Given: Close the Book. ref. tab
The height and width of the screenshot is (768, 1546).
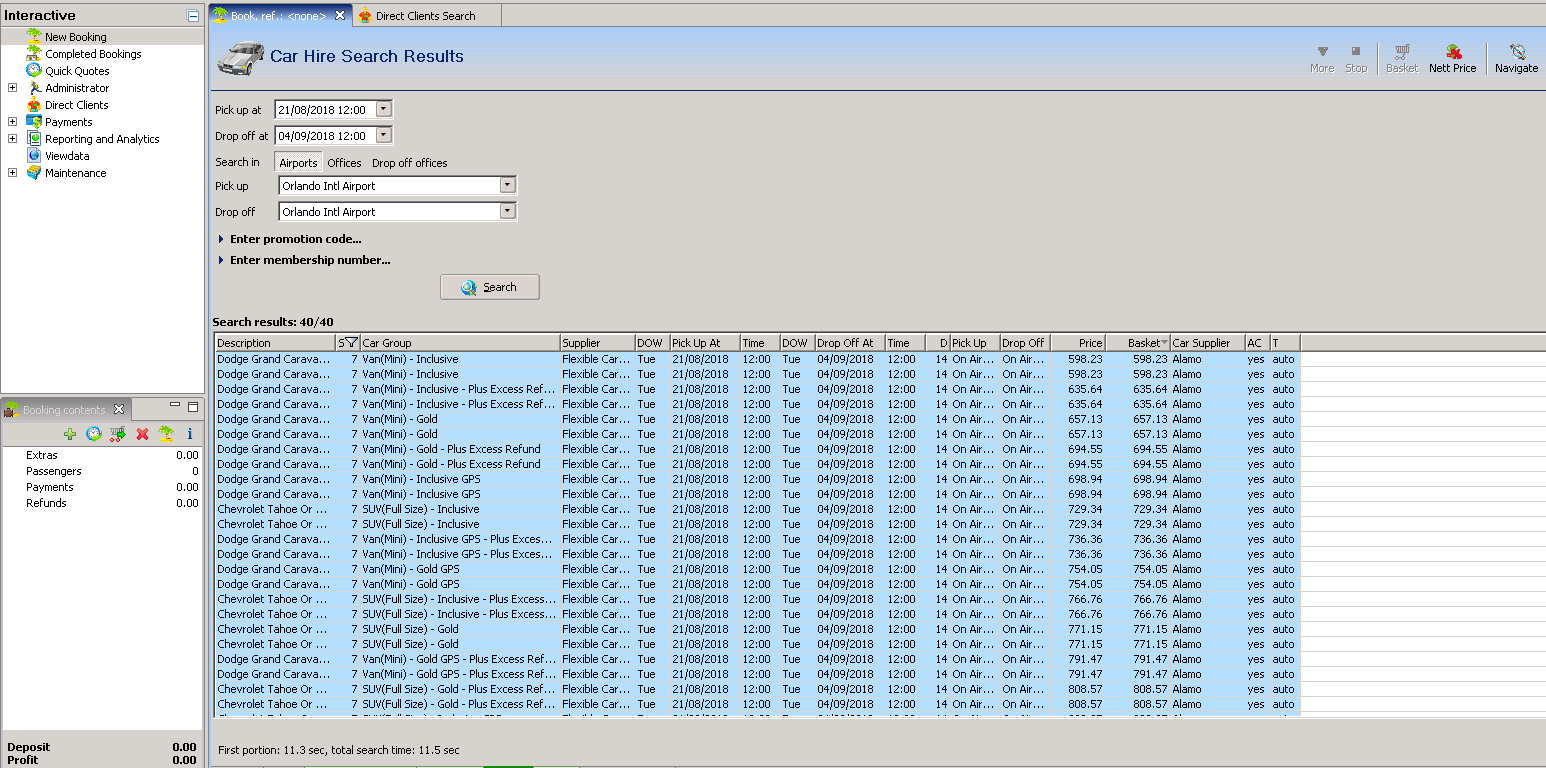Looking at the screenshot, I should click(x=340, y=15).
